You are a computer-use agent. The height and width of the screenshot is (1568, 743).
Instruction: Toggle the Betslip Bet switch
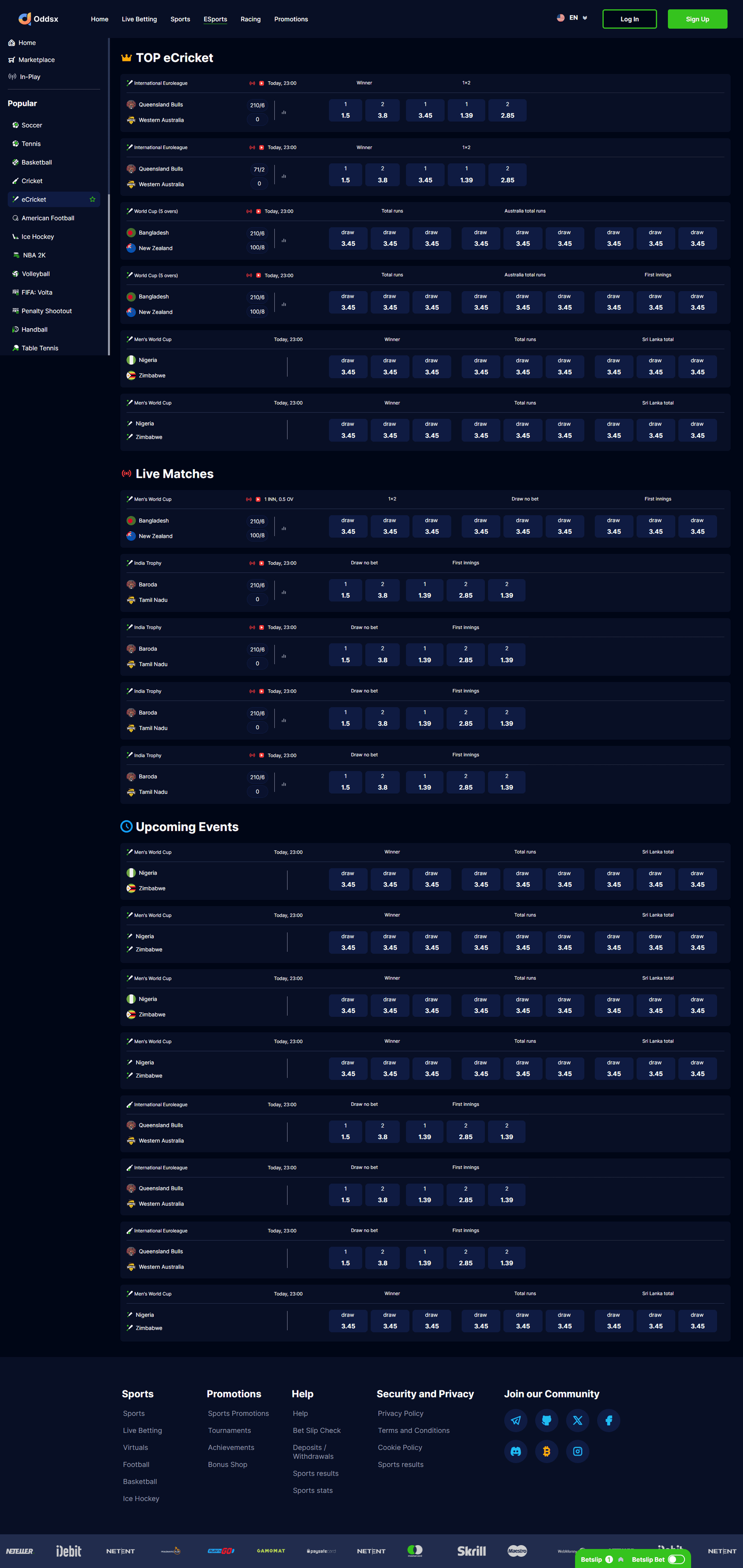click(x=676, y=1560)
